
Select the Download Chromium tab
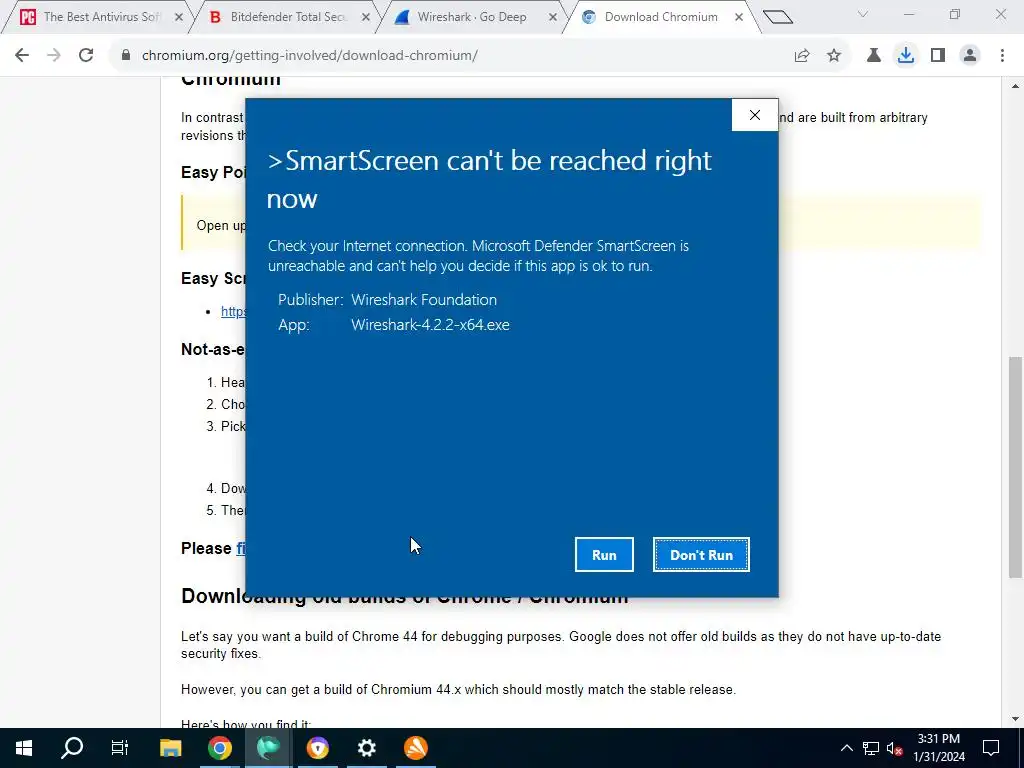[x=660, y=17]
